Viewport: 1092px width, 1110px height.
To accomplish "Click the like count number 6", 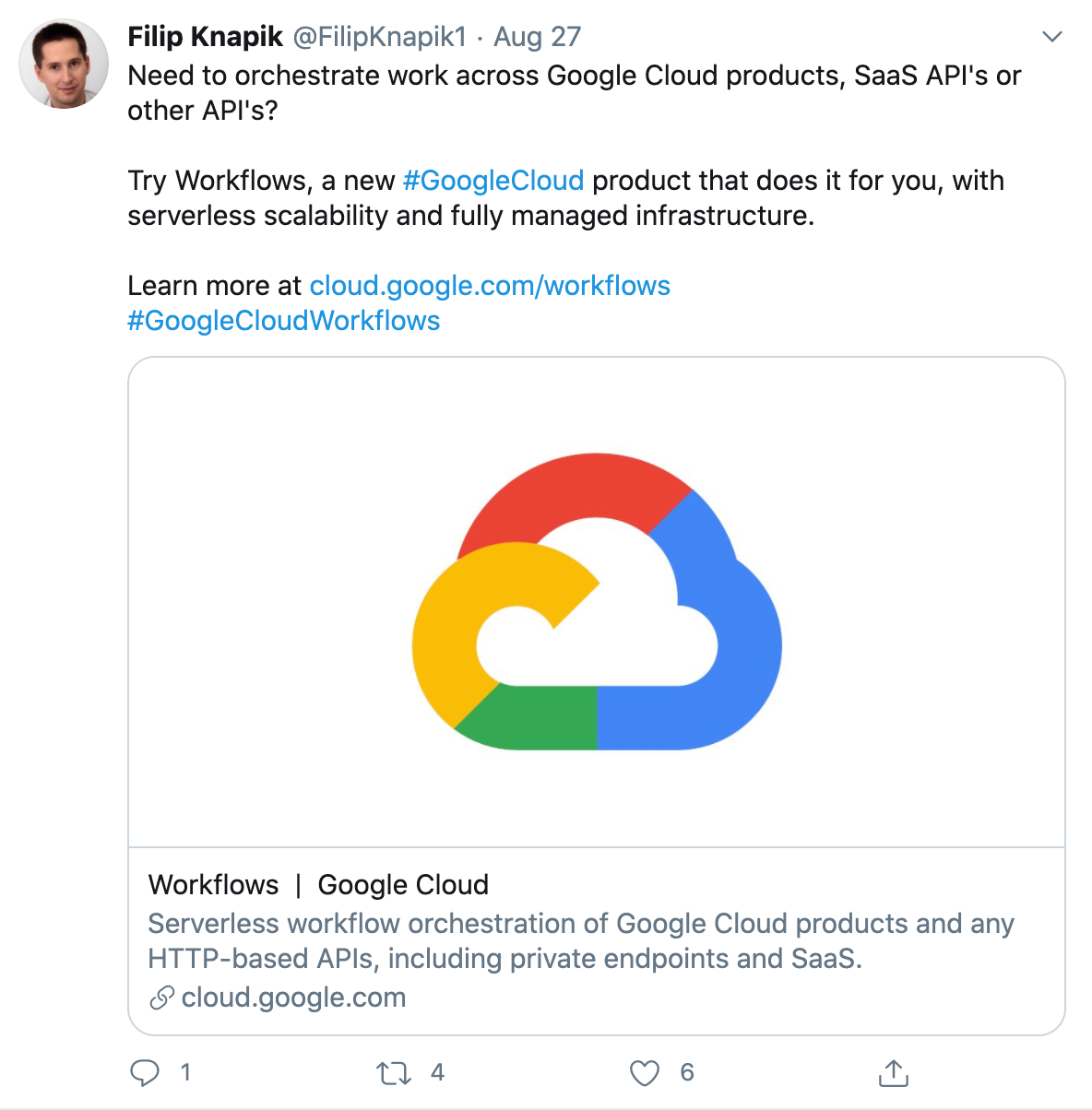I will click(x=687, y=1072).
